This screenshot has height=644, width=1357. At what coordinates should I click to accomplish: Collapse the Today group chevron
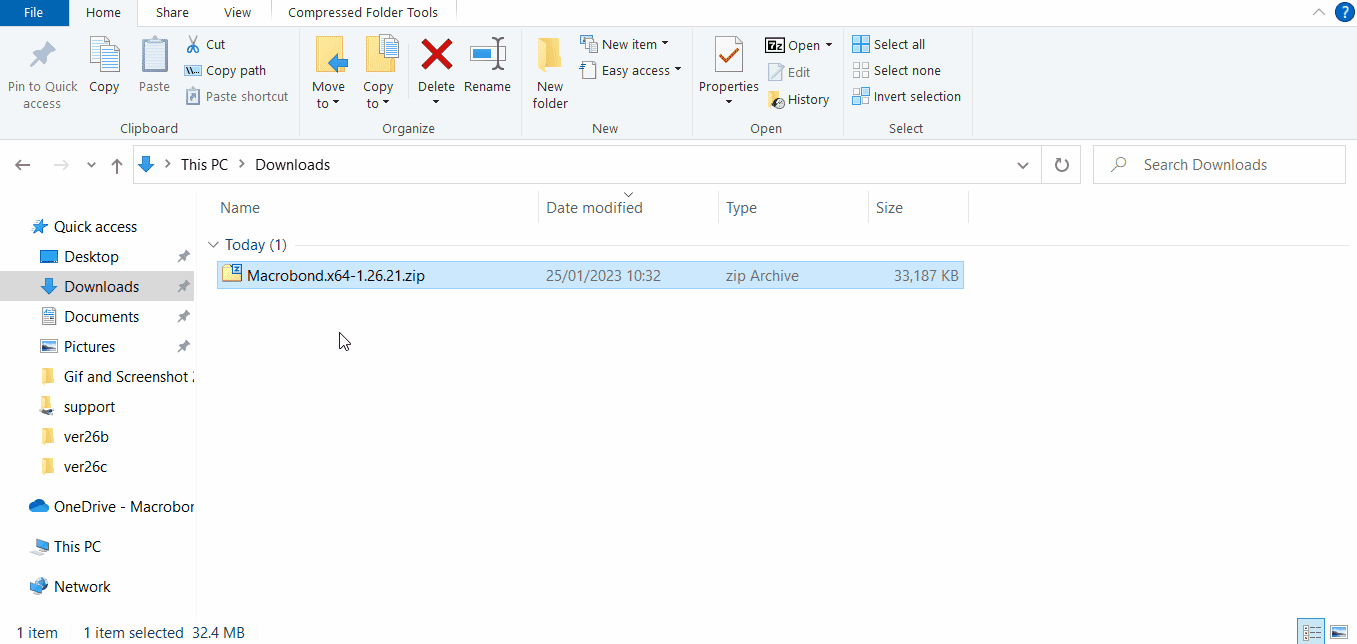(213, 244)
